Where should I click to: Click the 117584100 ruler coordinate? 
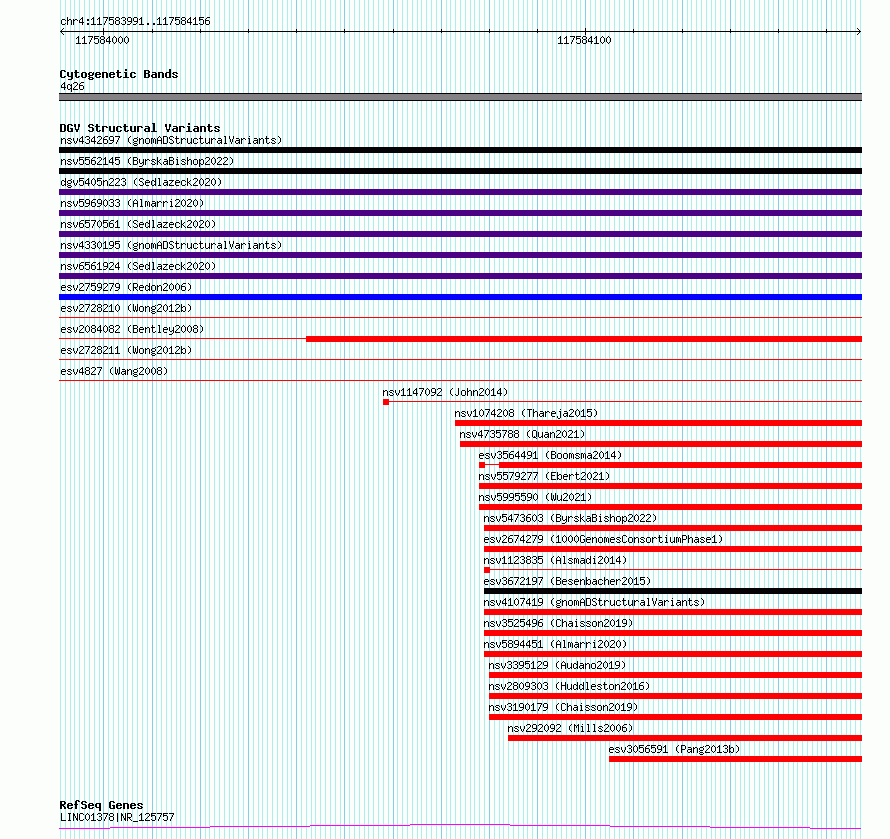(584, 40)
